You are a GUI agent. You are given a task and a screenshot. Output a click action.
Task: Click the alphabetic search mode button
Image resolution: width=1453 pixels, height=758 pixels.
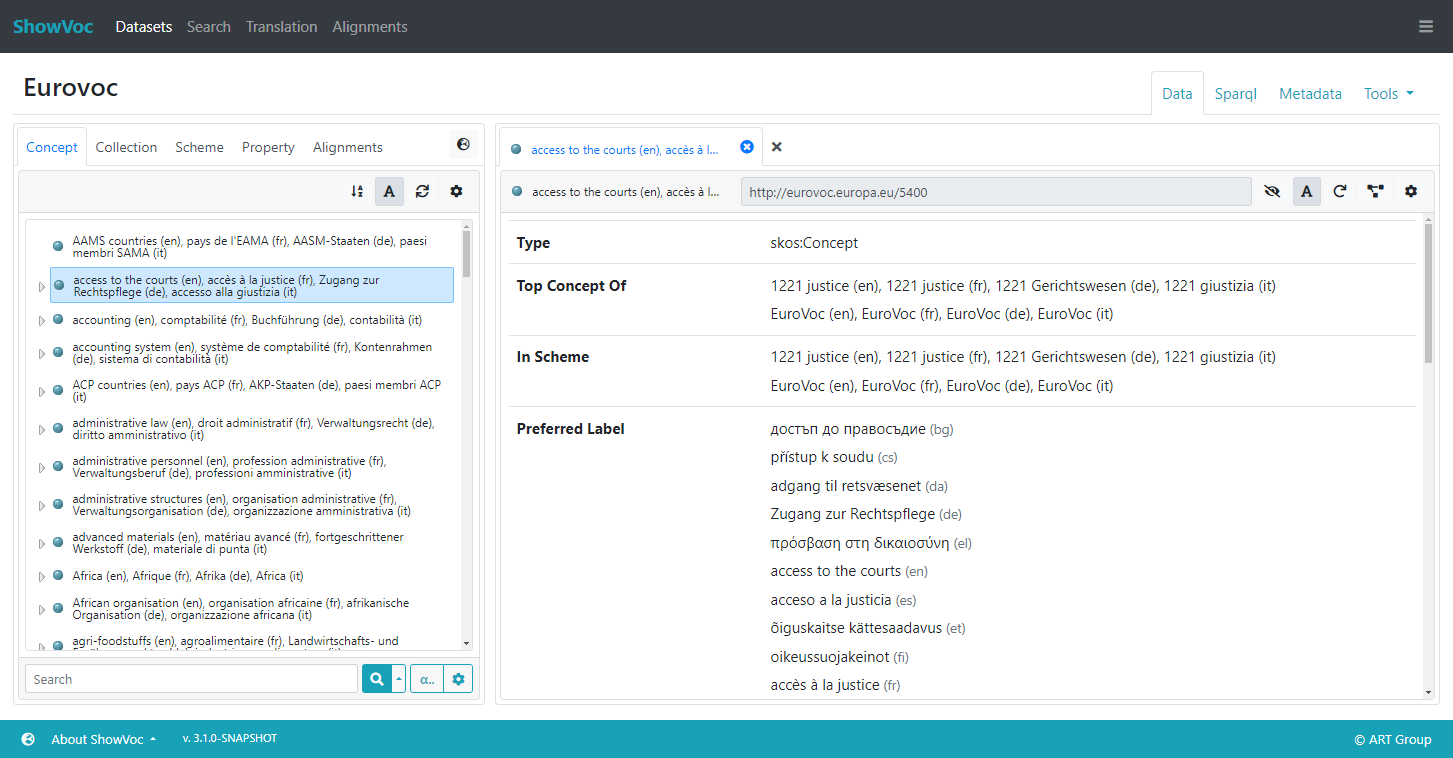coord(426,679)
